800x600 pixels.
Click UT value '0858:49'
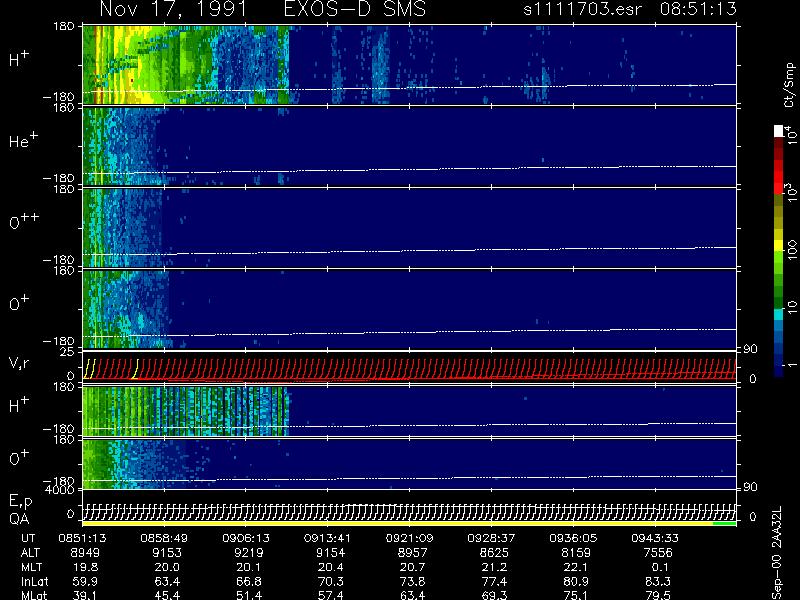(164, 538)
